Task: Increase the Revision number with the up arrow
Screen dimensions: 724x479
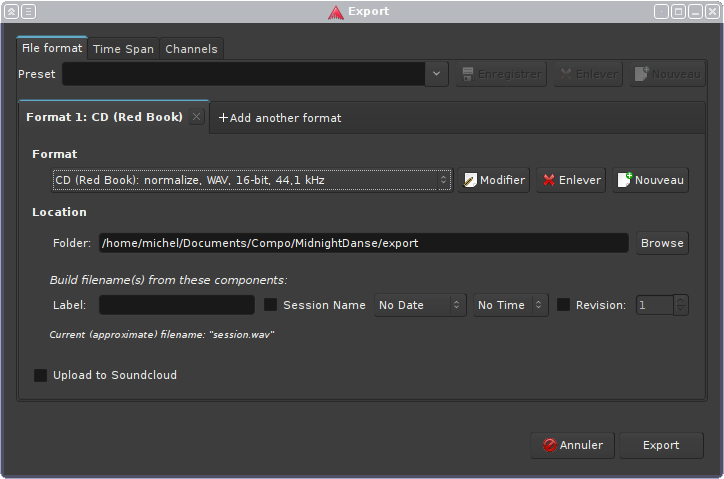Action: point(681,300)
